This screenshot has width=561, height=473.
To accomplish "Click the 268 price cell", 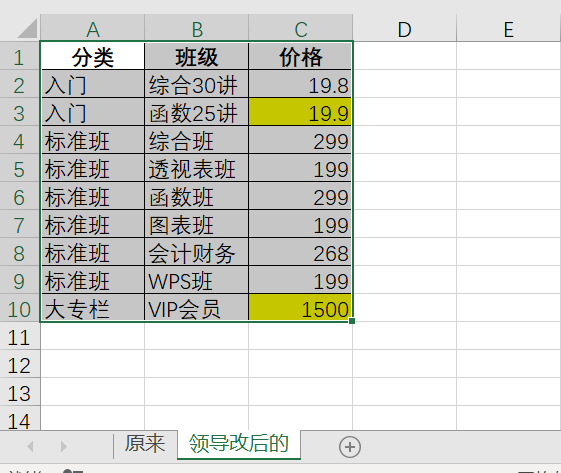I will [x=301, y=252].
